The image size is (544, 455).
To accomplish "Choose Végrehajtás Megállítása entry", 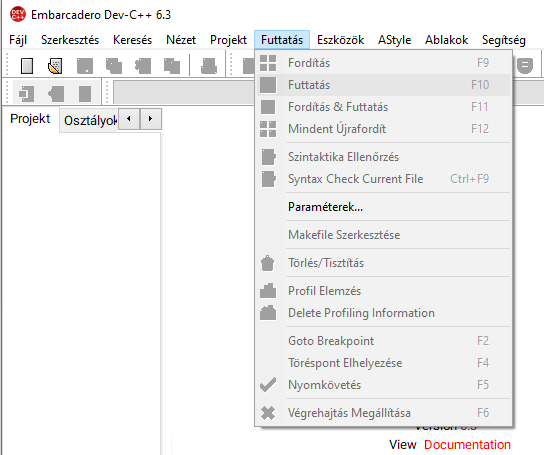I will [x=383, y=413].
